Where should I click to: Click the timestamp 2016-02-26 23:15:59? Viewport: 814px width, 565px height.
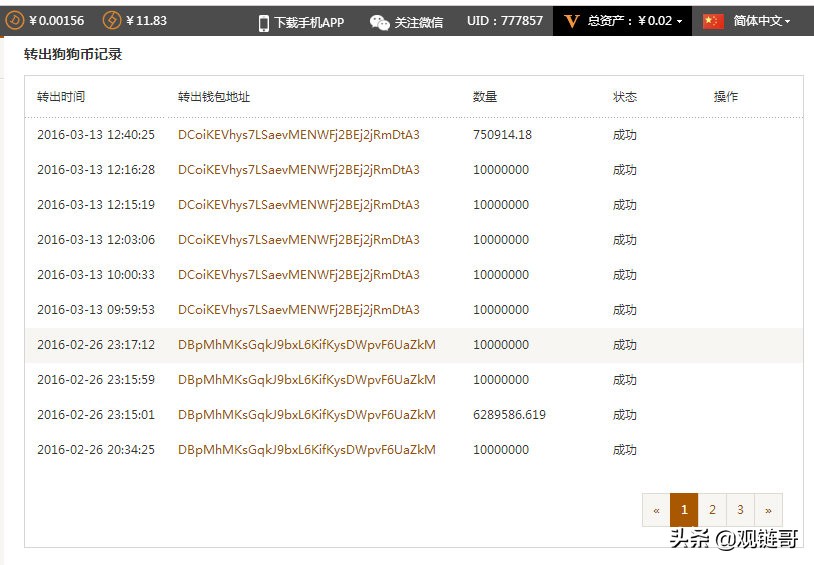click(96, 380)
